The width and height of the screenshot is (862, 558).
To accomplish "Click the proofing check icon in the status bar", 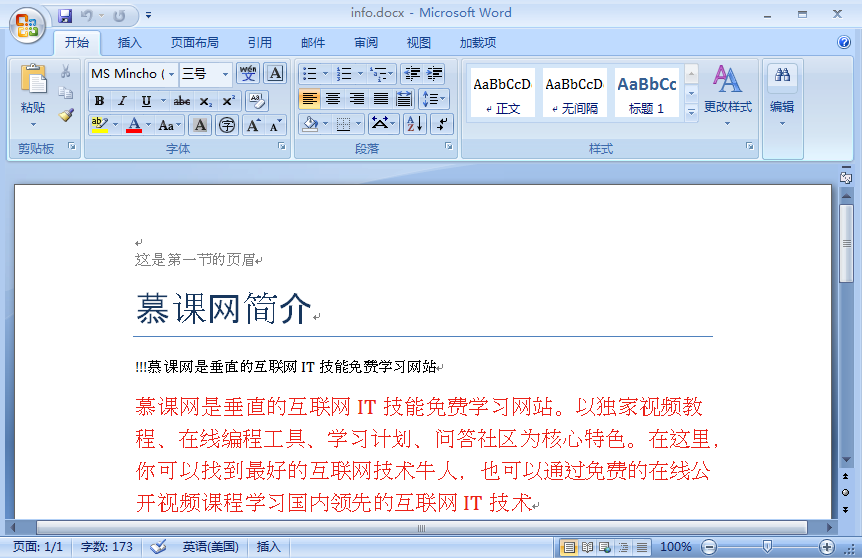I will click(x=158, y=546).
